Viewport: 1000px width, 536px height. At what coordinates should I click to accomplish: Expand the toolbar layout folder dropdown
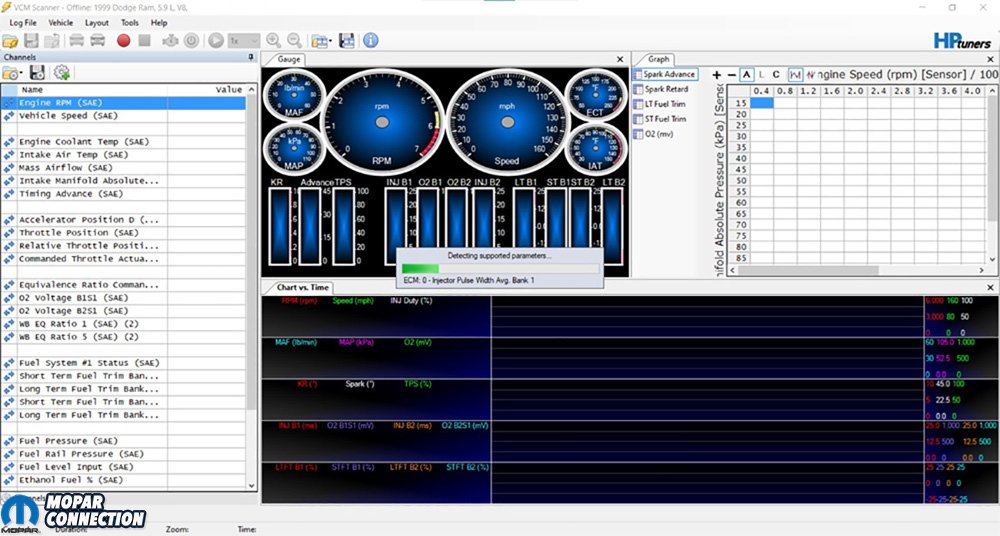coord(330,41)
